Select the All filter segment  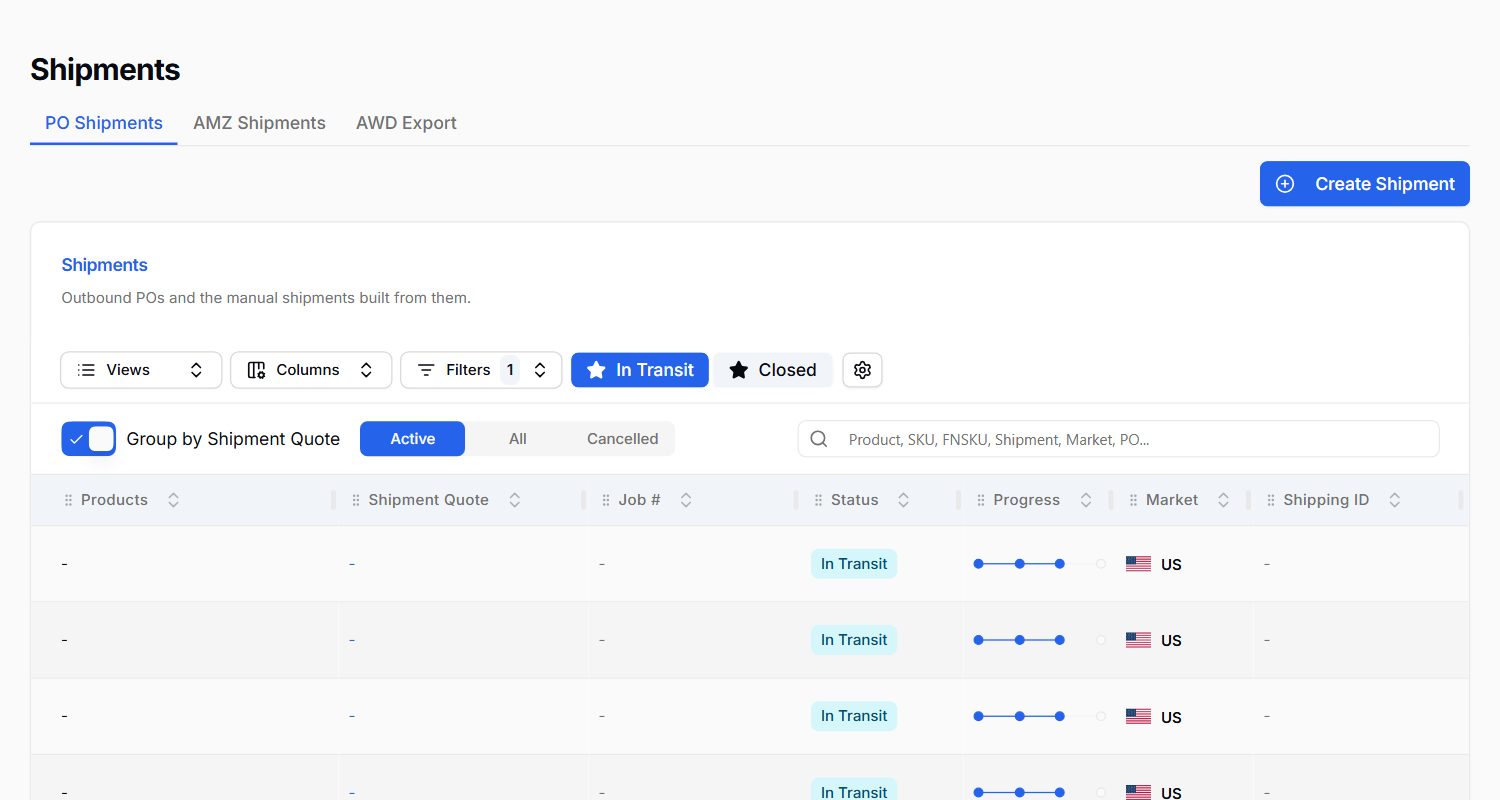[x=517, y=439]
